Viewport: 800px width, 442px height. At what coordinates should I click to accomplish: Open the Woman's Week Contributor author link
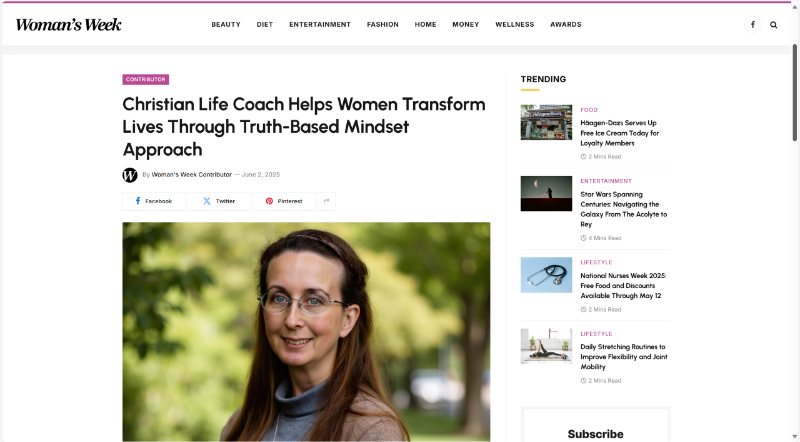pos(191,175)
